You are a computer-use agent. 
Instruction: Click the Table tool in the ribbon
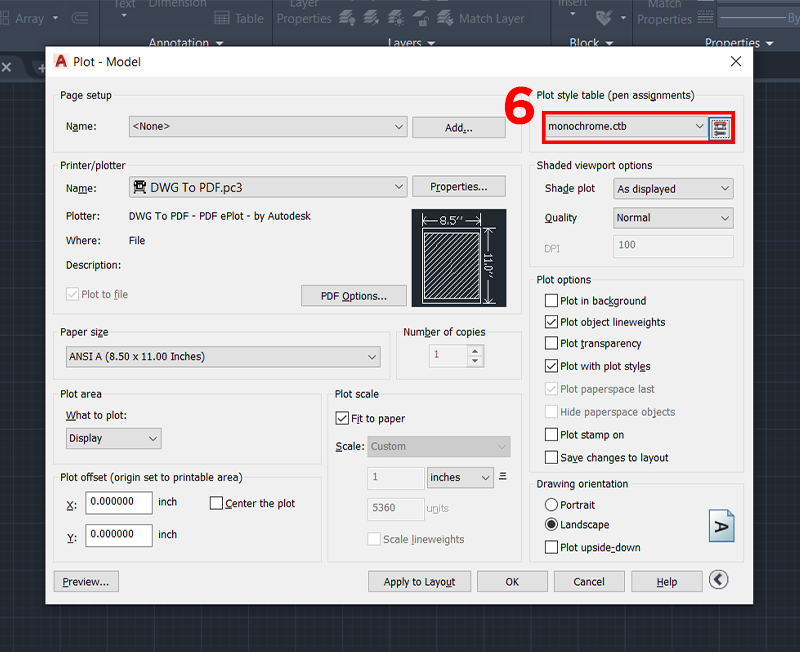[x=240, y=18]
